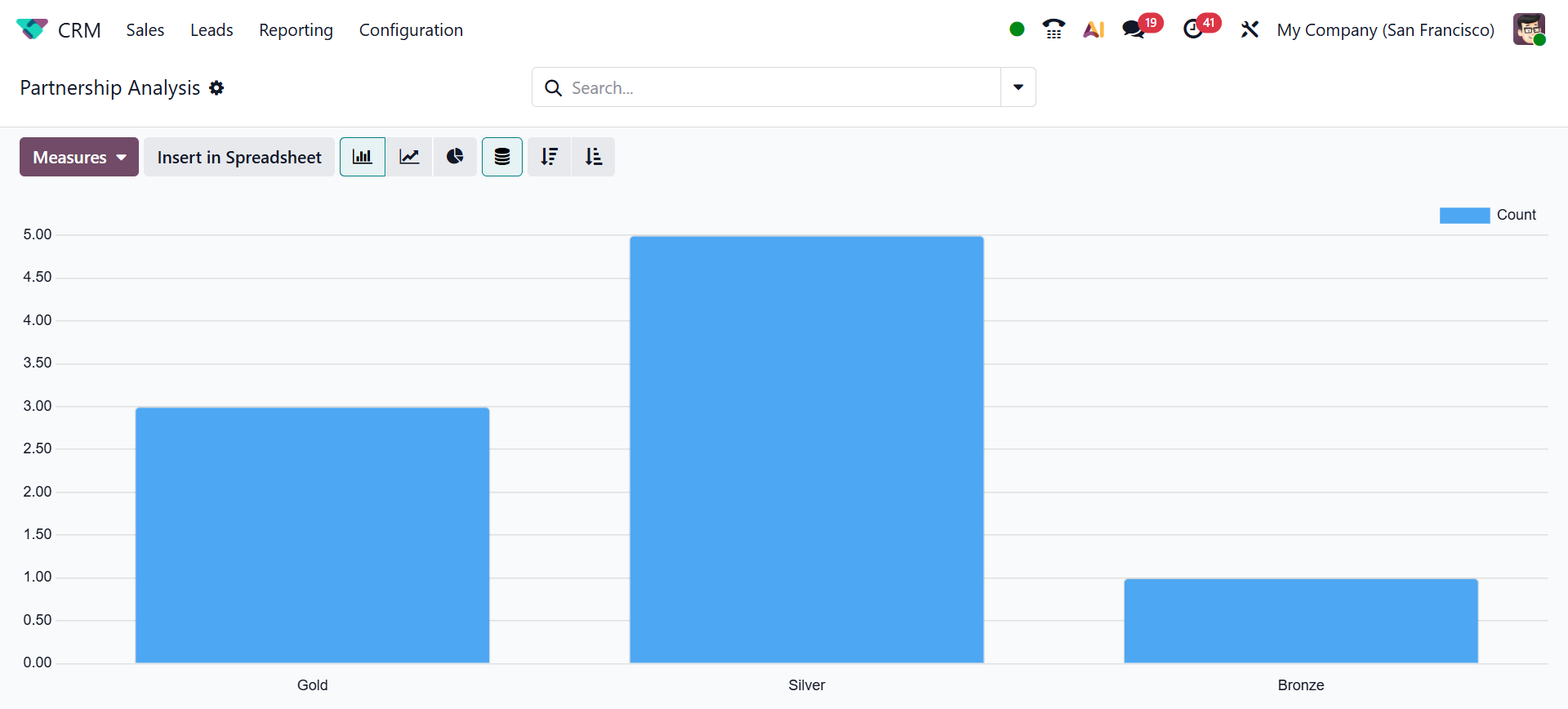The height and width of the screenshot is (709, 1568).
Task: Sort bars in ascending order
Action: (x=594, y=157)
